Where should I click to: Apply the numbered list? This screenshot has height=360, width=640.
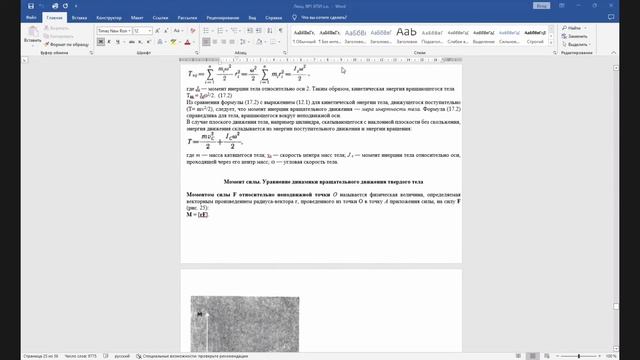(220, 31)
